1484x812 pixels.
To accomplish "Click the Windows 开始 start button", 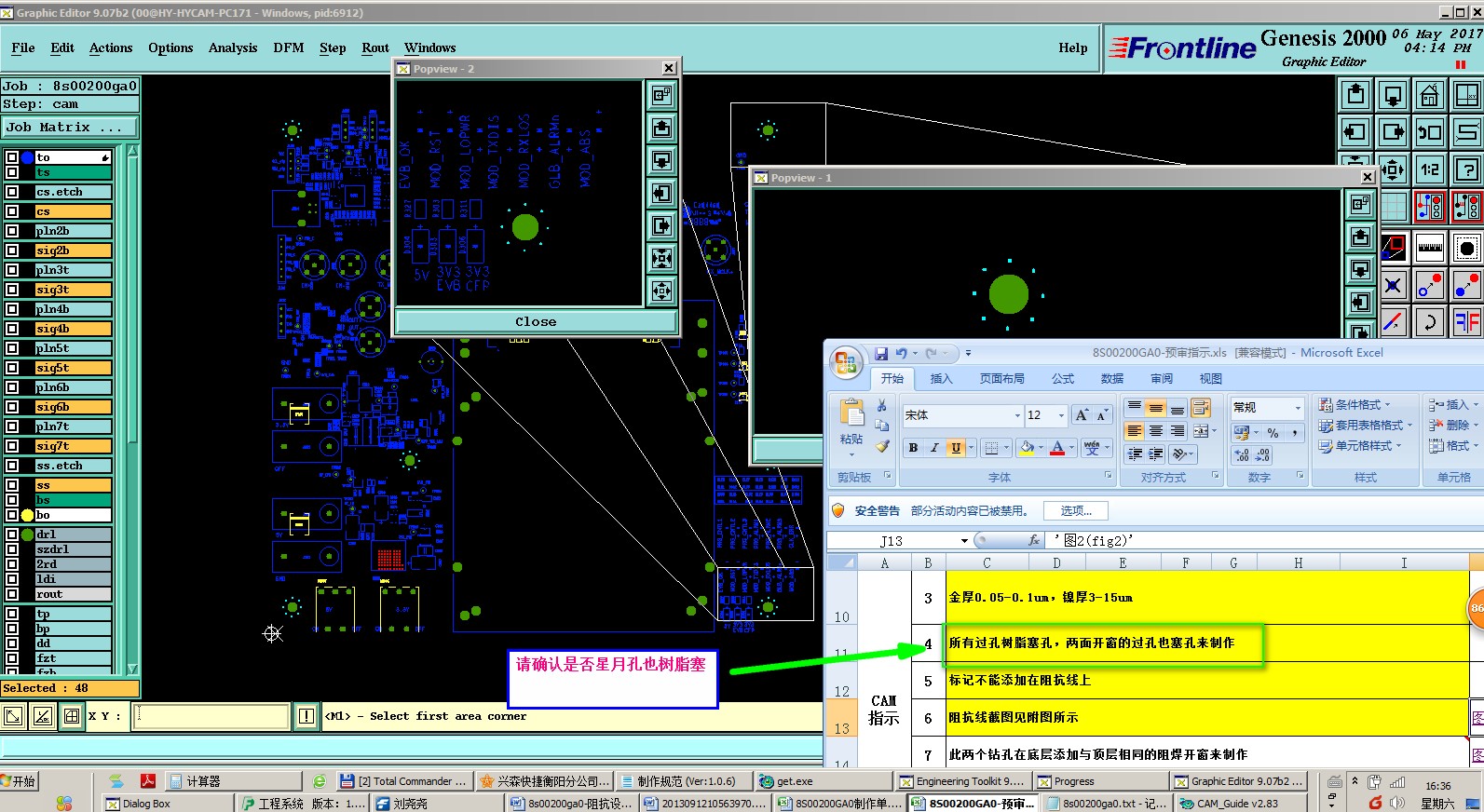I will click(19, 781).
